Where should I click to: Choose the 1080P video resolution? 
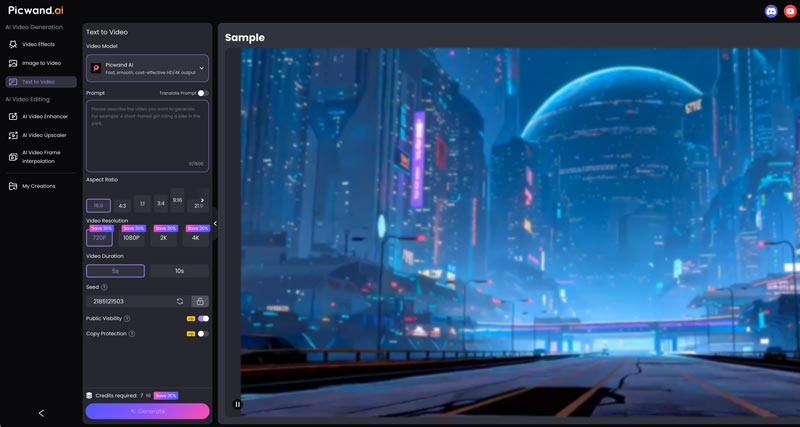click(x=132, y=238)
